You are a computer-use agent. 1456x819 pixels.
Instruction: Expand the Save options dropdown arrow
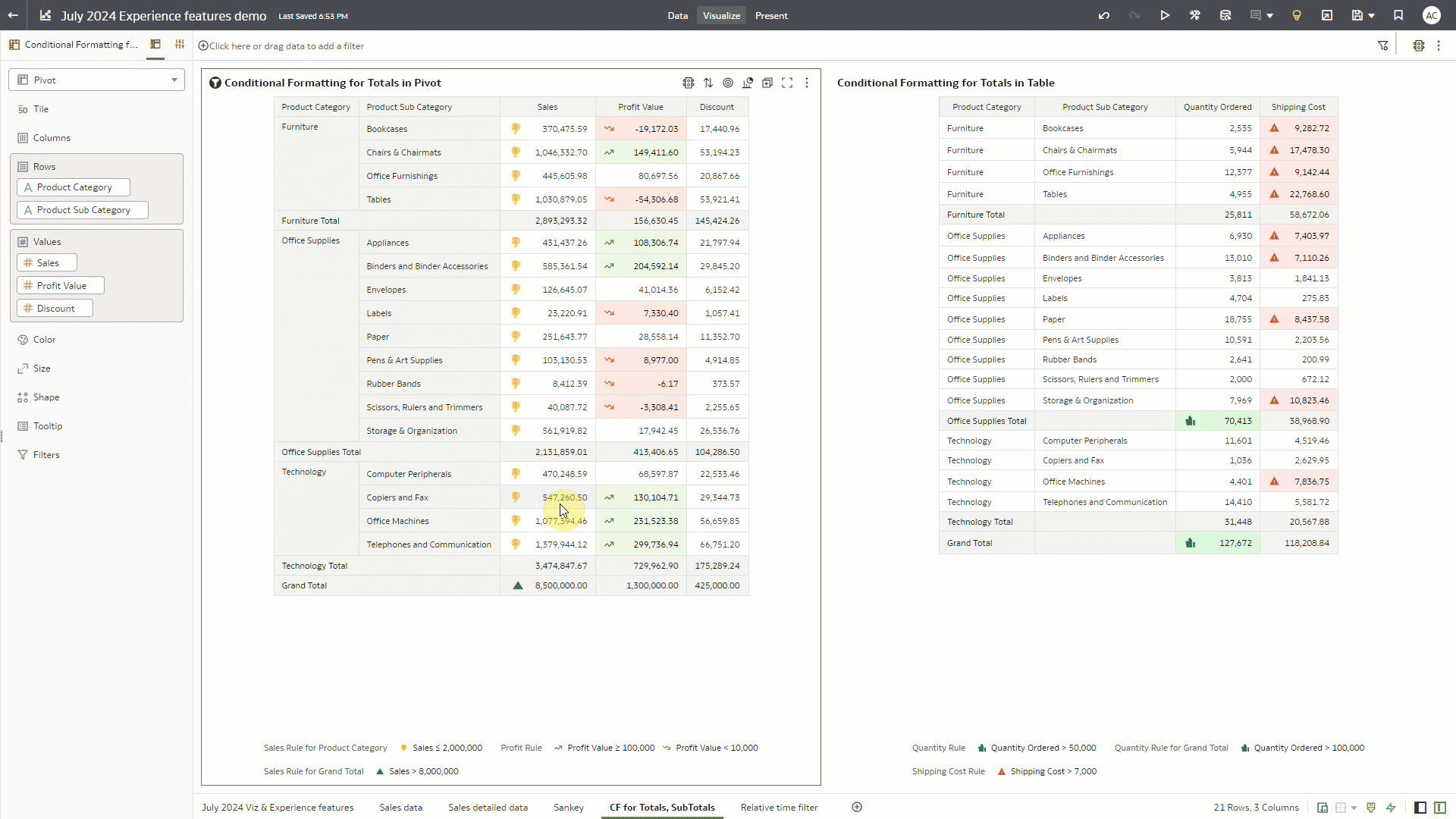pyautogui.click(x=1371, y=15)
